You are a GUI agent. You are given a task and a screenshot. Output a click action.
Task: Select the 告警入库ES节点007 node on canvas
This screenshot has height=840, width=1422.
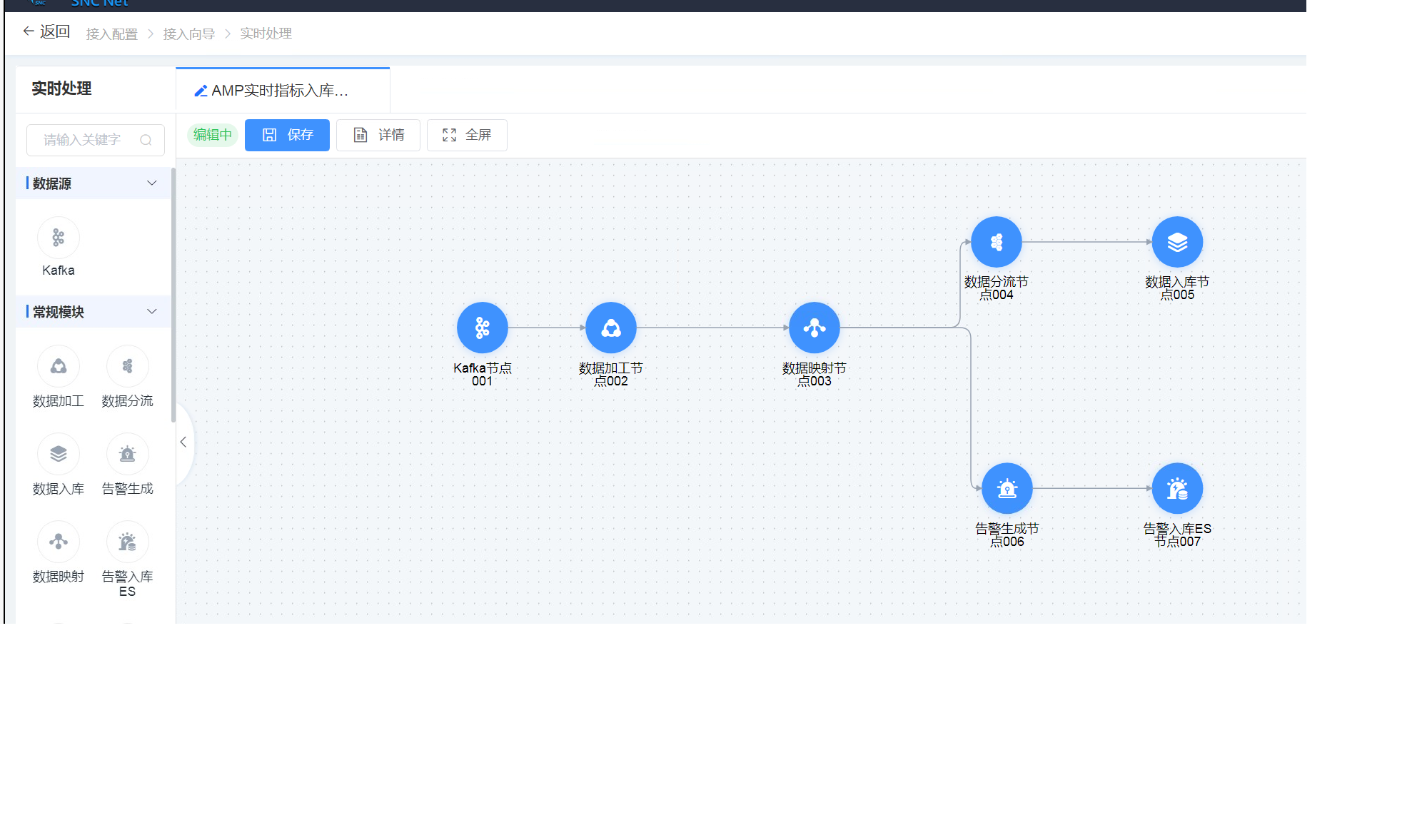[1177, 488]
